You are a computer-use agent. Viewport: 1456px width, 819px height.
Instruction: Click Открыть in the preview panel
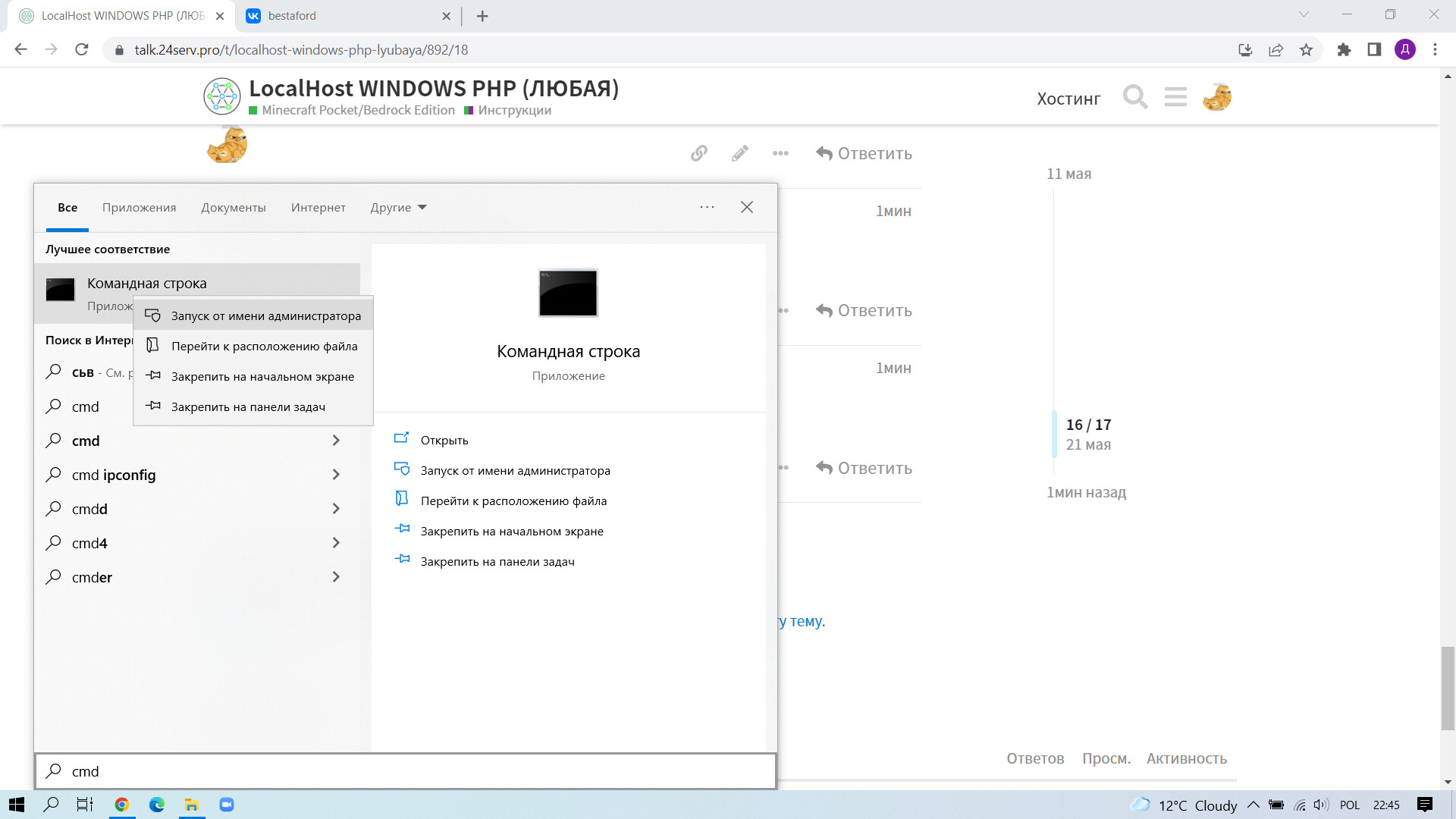[x=444, y=441]
